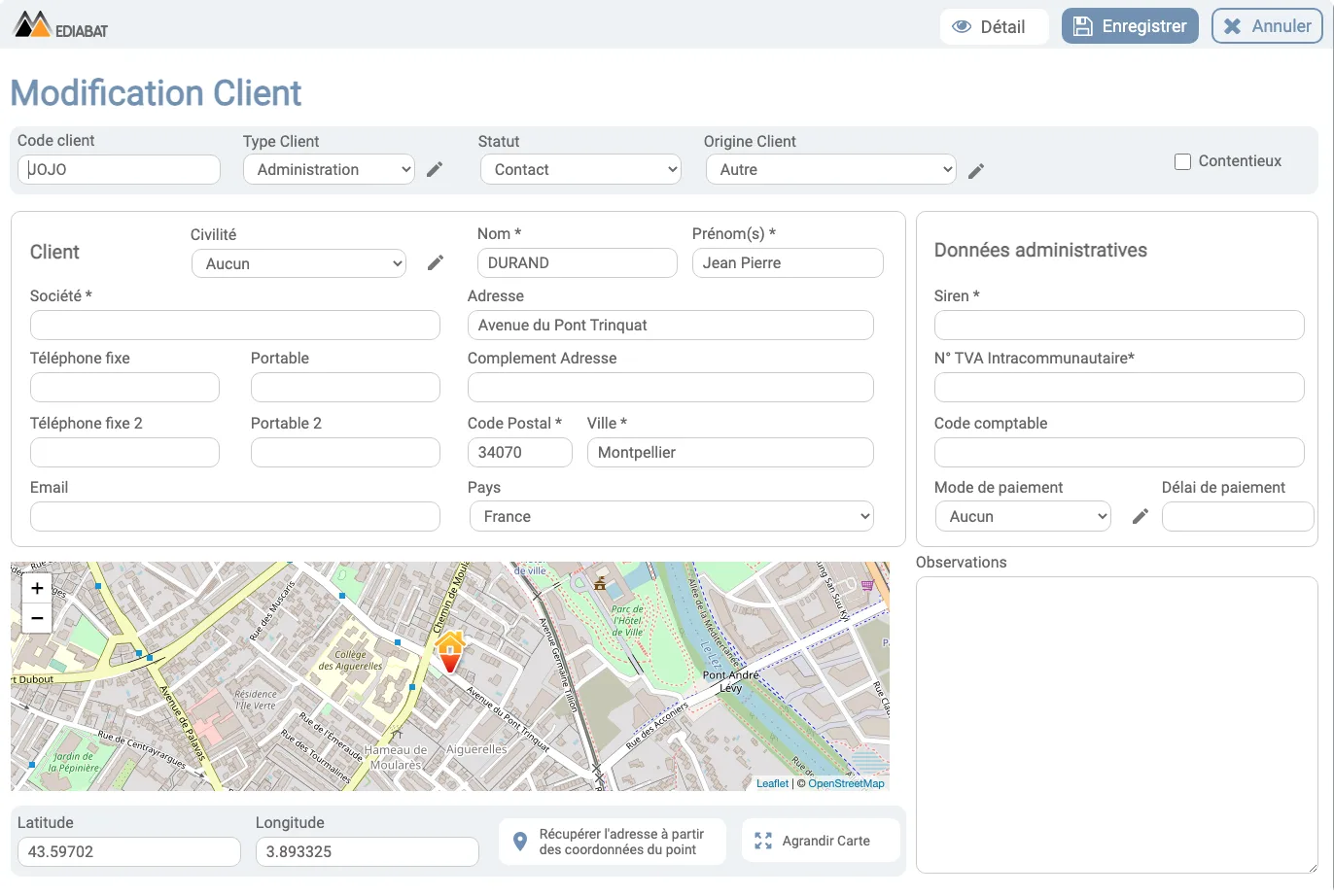This screenshot has height=896, width=1334.
Task: Click Récupérer l'adresse à partir des coordonnées
Action: point(613,842)
